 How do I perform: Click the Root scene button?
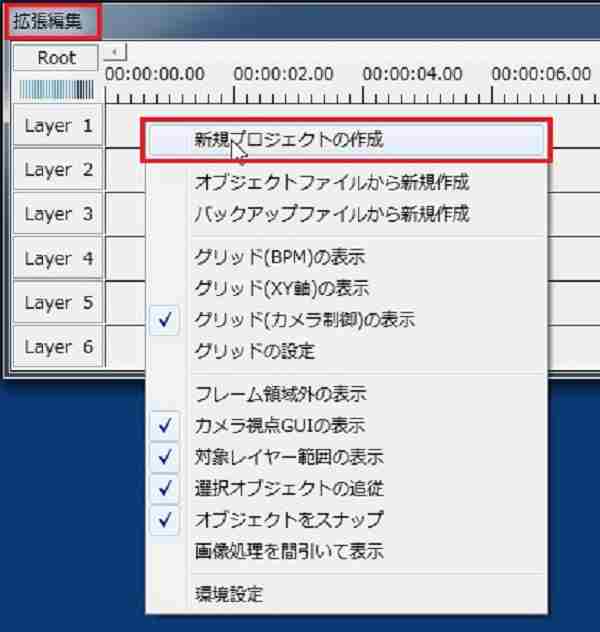click(x=56, y=58)
